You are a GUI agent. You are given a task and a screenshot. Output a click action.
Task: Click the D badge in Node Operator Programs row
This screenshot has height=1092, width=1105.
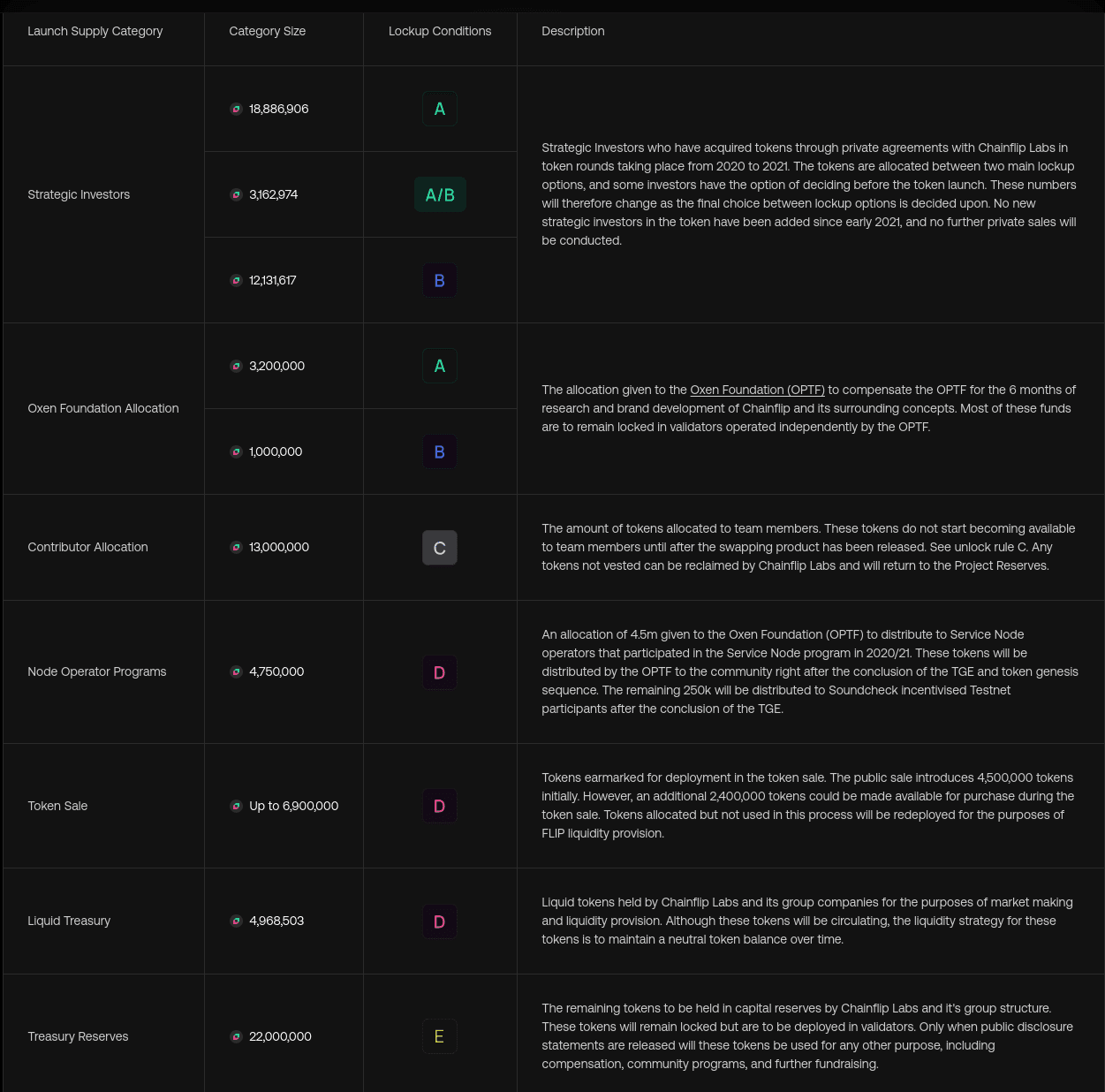pos(440,672)
